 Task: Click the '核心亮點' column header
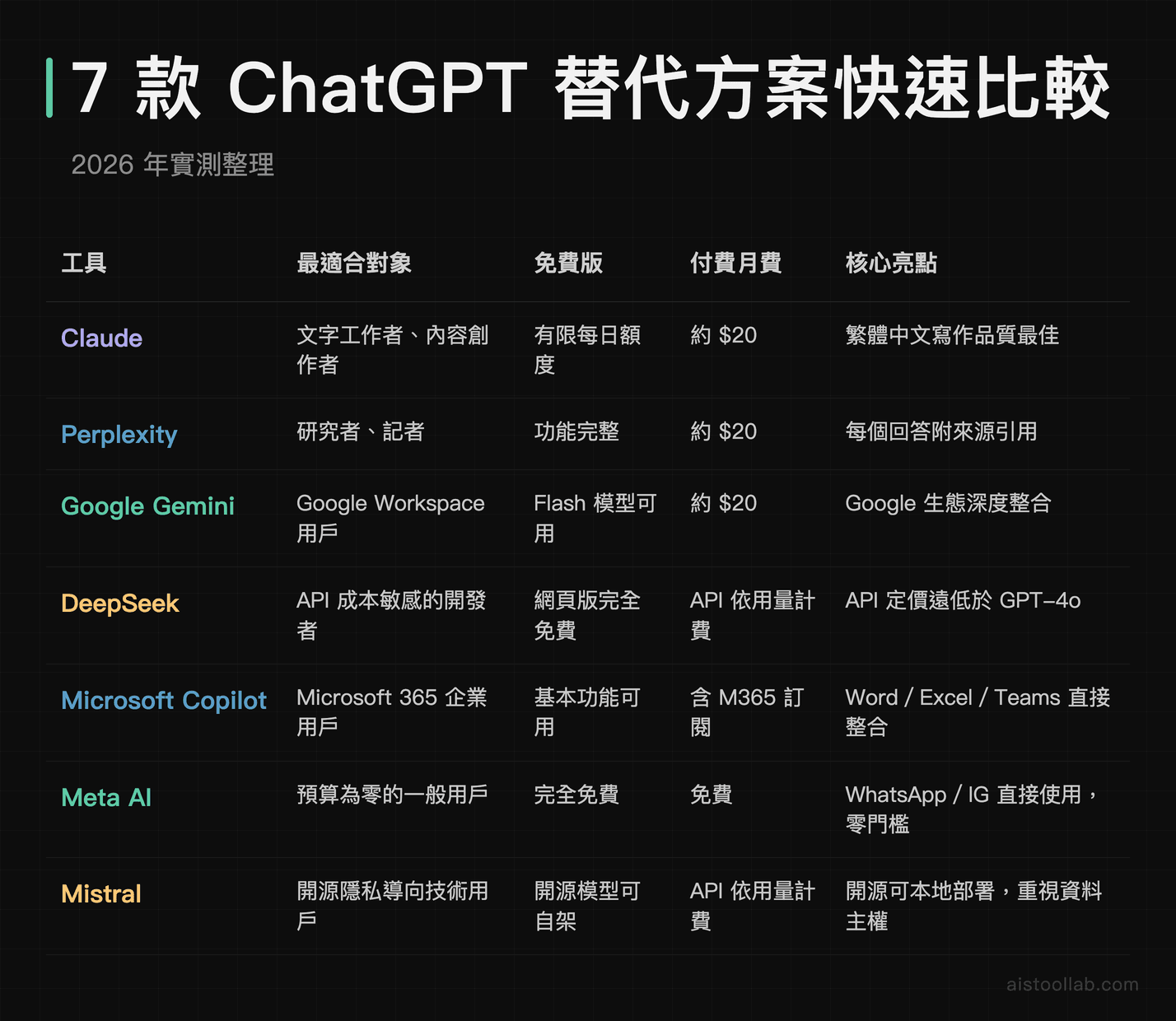pyautogui.click(x=891, y=263)
